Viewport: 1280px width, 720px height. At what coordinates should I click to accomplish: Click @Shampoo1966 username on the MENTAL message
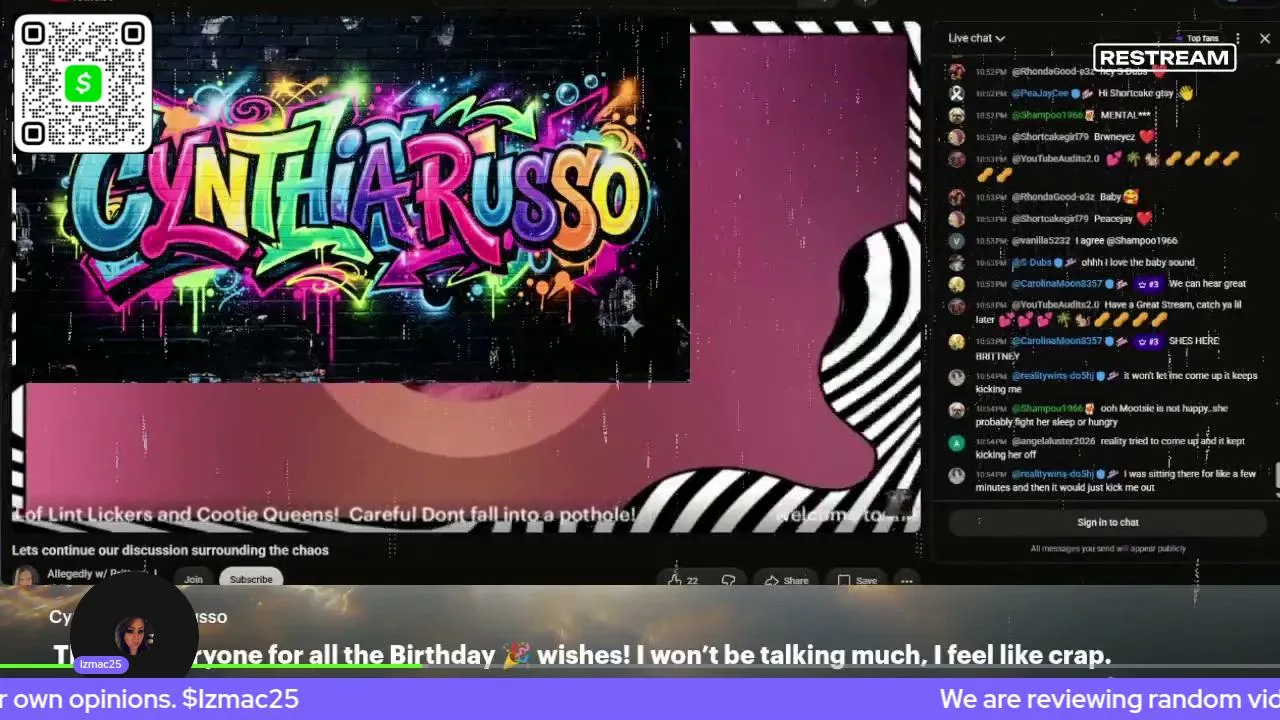pyautogui.click(x=1047, y=115)
